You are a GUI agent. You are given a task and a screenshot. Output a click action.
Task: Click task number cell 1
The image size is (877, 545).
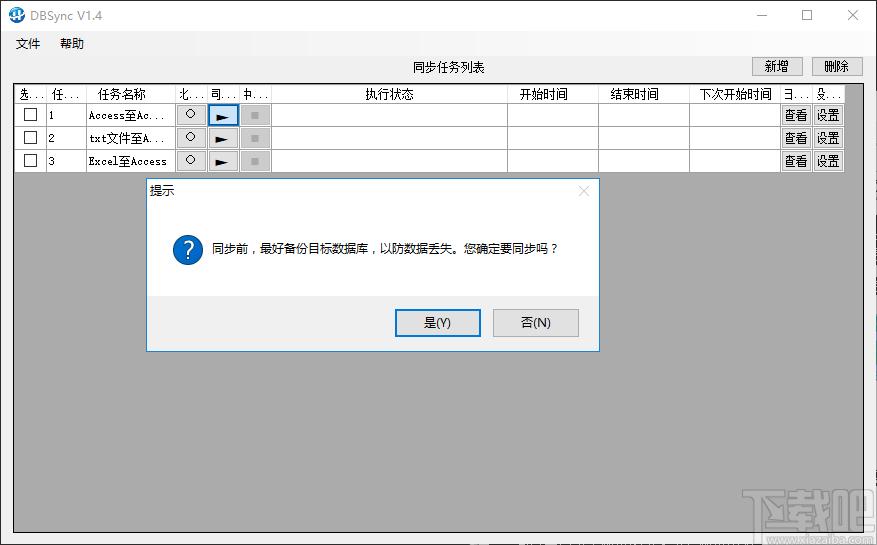[67, 115]
